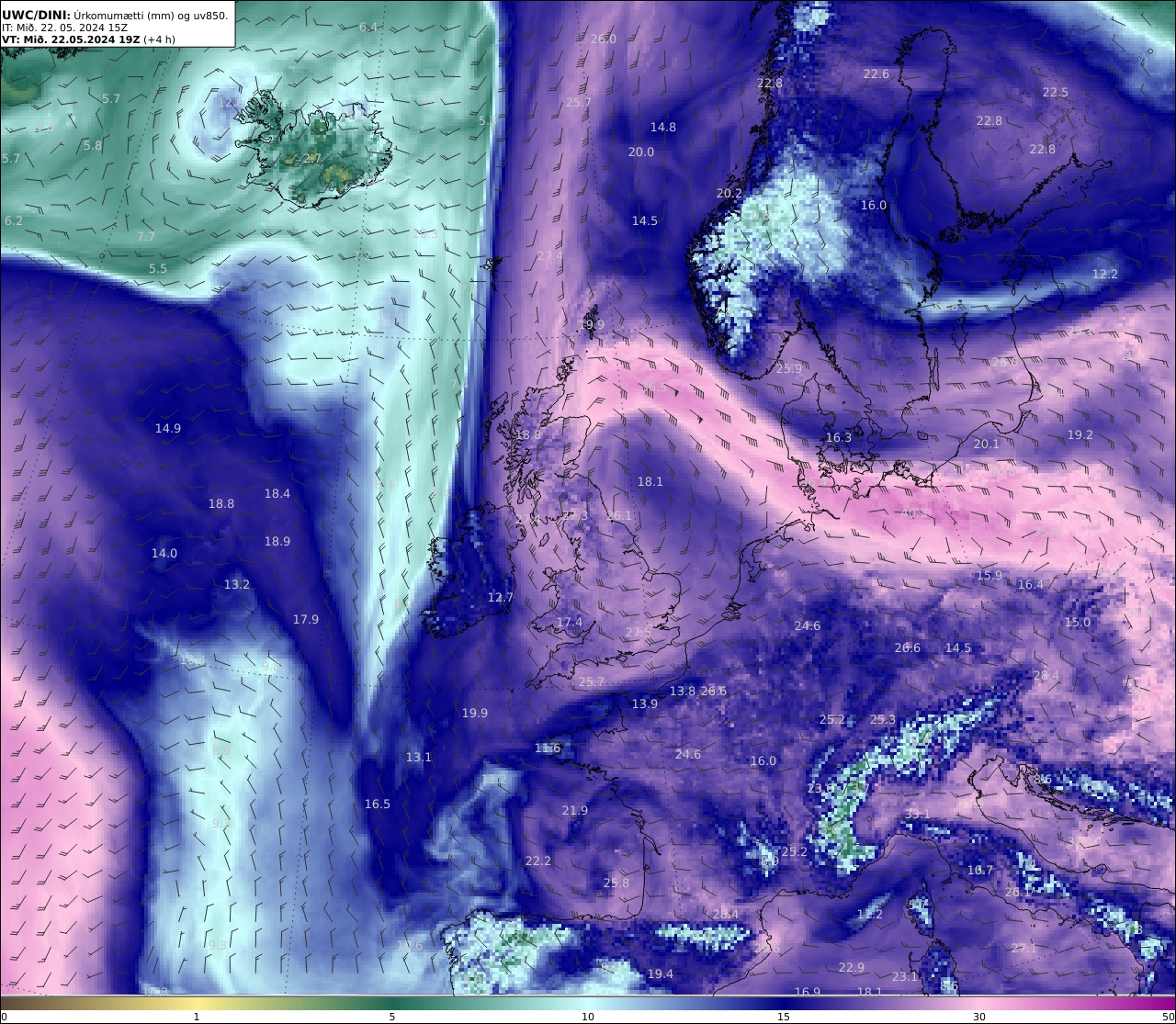Click the map value 25.9

pyautogui.click(x=789, y=368)
